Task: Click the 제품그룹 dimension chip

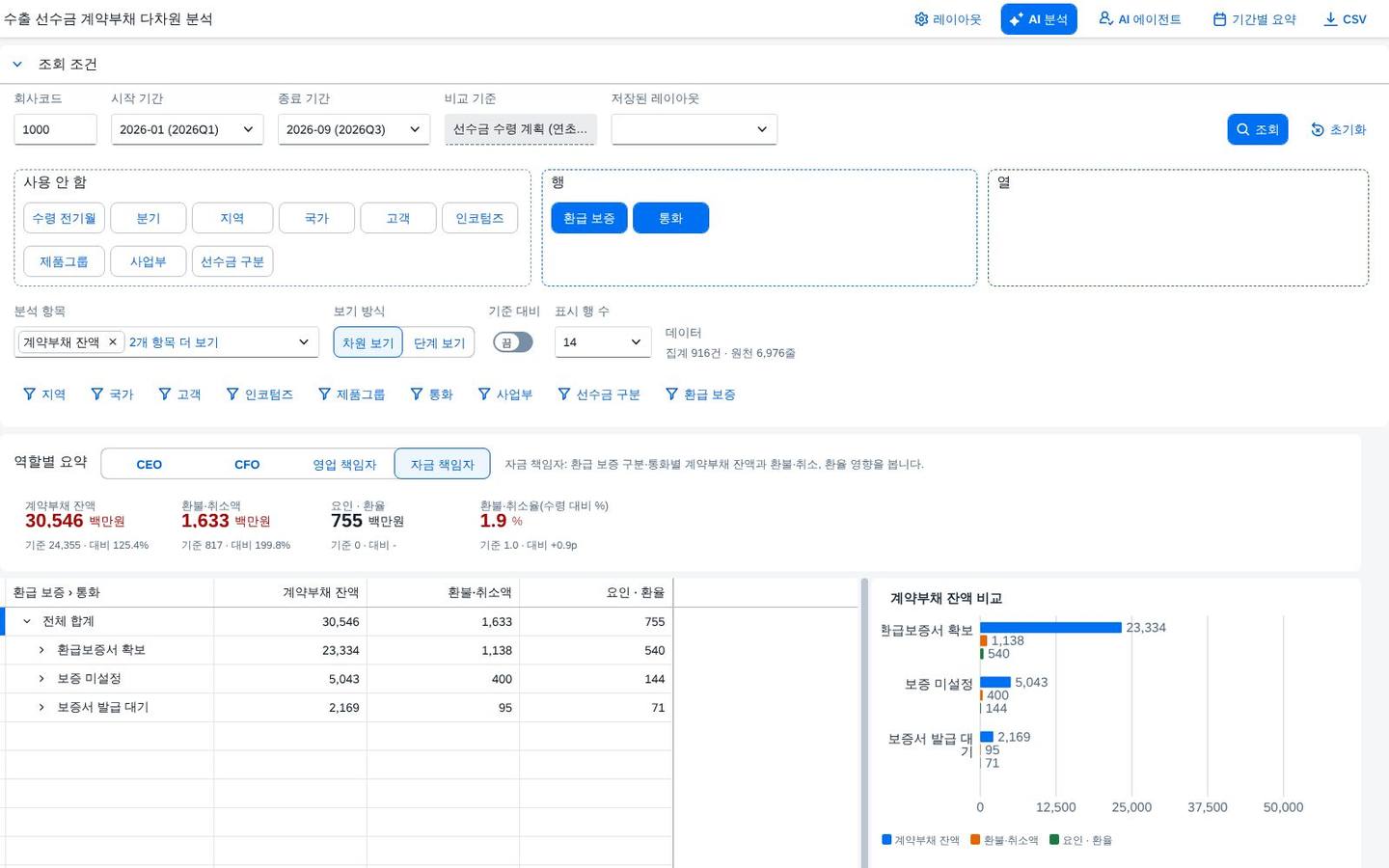Action: (65, 261)
